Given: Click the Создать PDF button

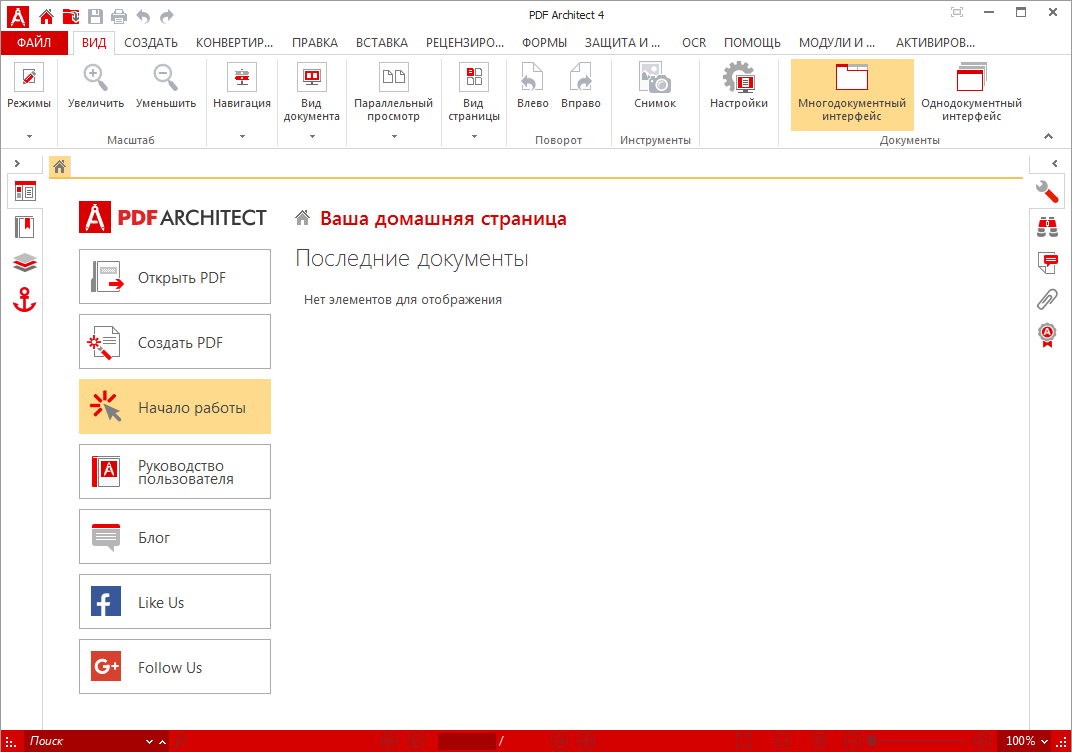Looking at the screenshot, I should coord(174,341).
